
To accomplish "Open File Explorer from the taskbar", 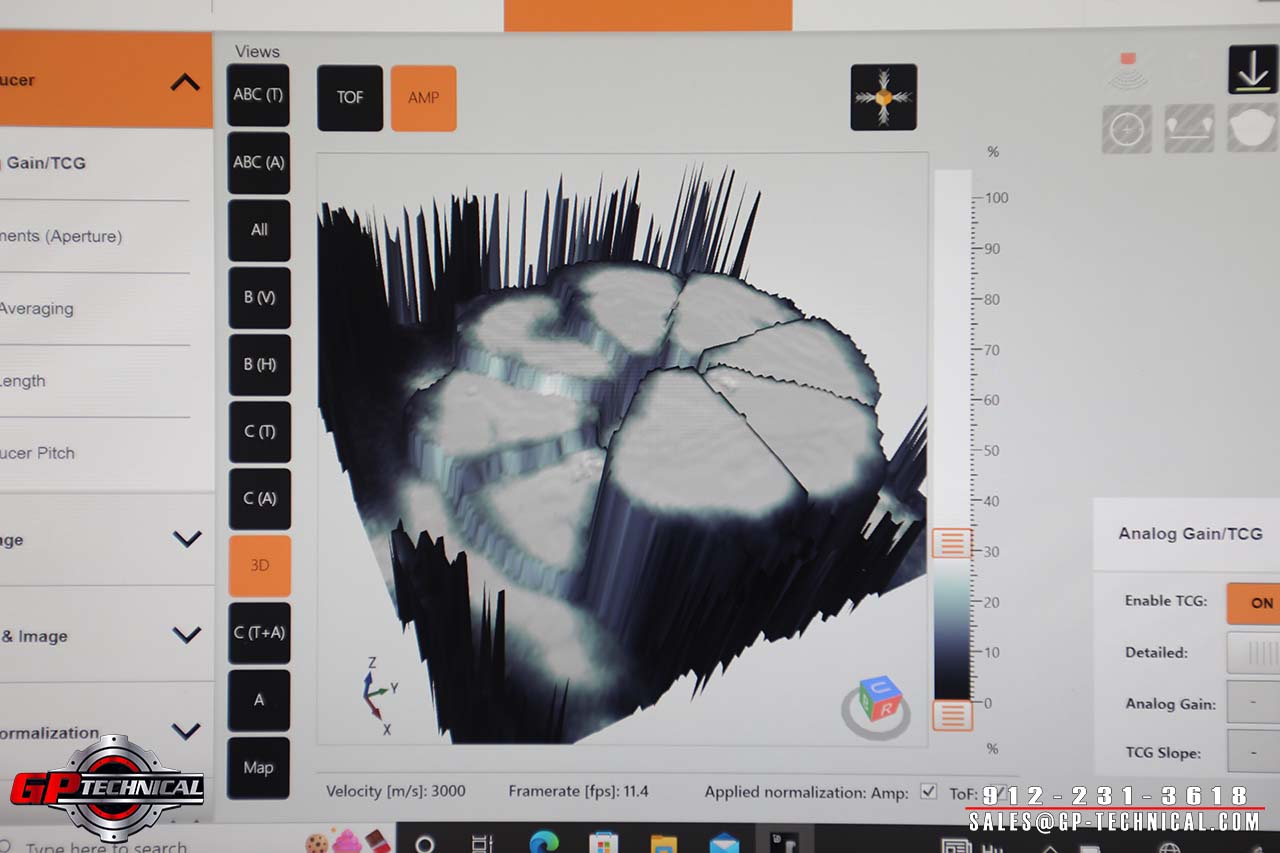I will point(663,843).
